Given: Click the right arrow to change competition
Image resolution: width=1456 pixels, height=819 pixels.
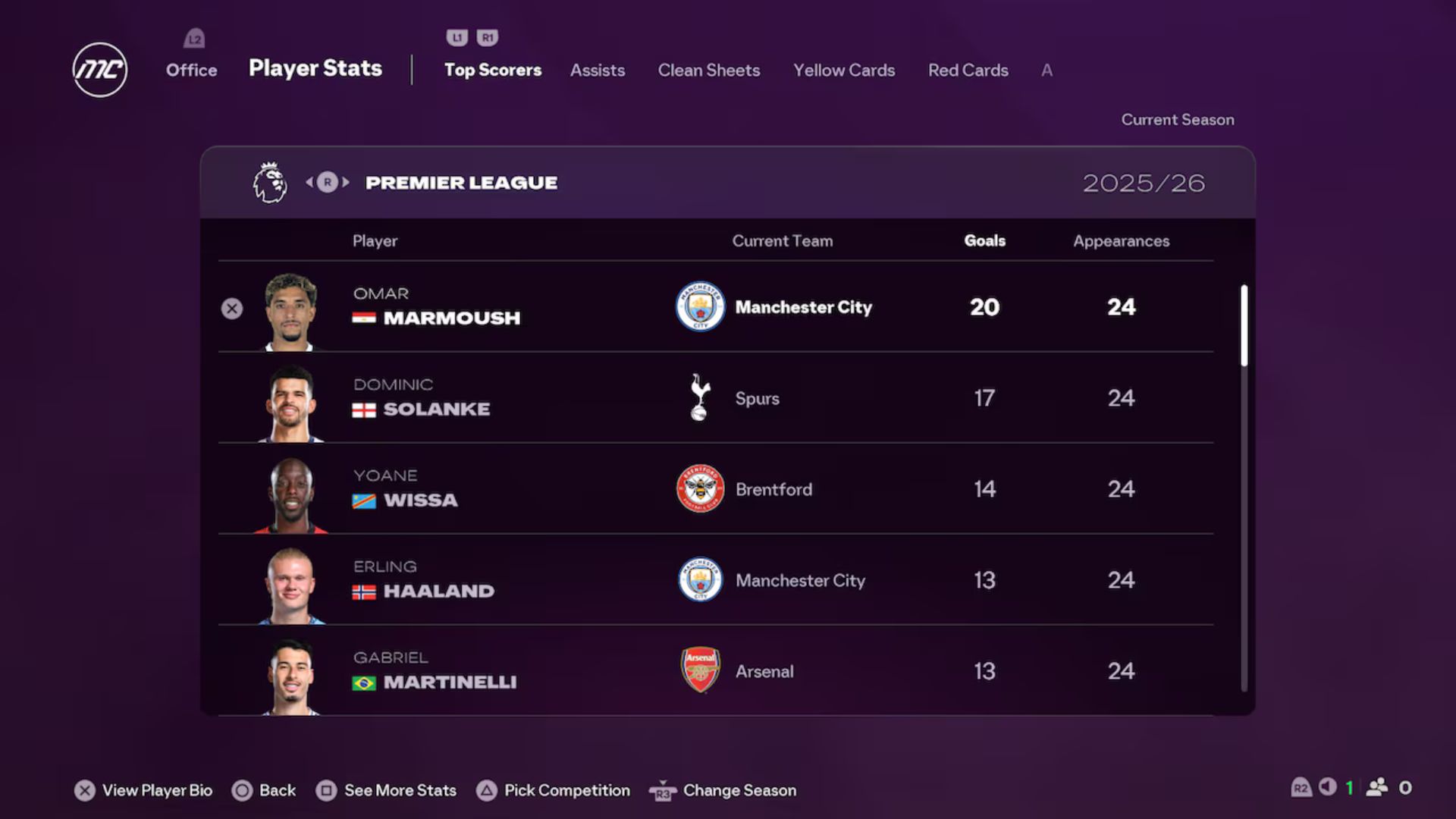Looking at the screenshot, I should 346,182.
